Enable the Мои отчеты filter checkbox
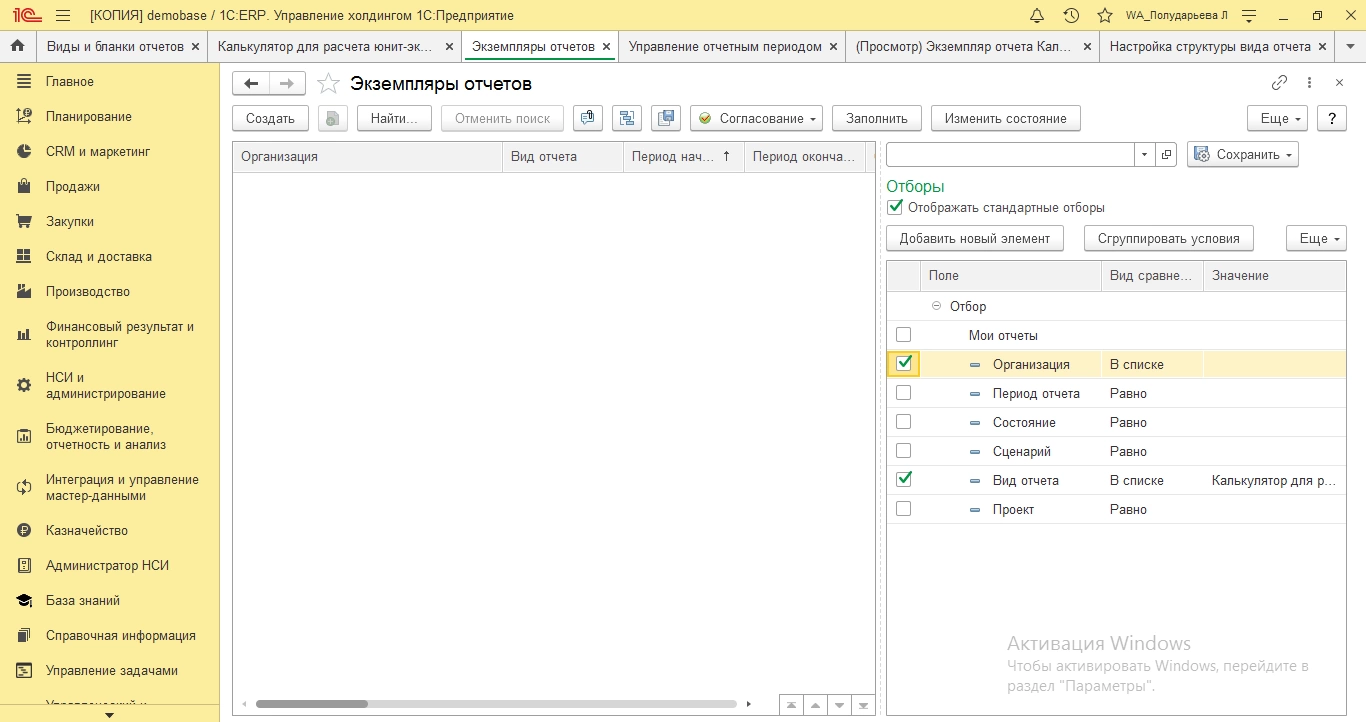1366x722 pixels. pos(904,335)
